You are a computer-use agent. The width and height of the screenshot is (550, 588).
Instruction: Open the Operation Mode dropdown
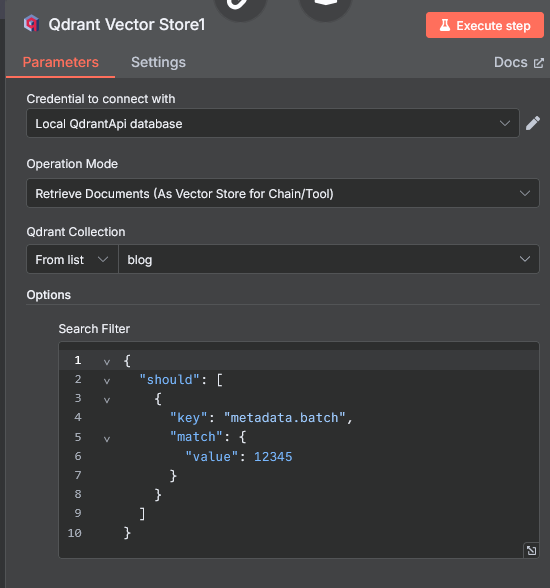(x=283, y=194)
